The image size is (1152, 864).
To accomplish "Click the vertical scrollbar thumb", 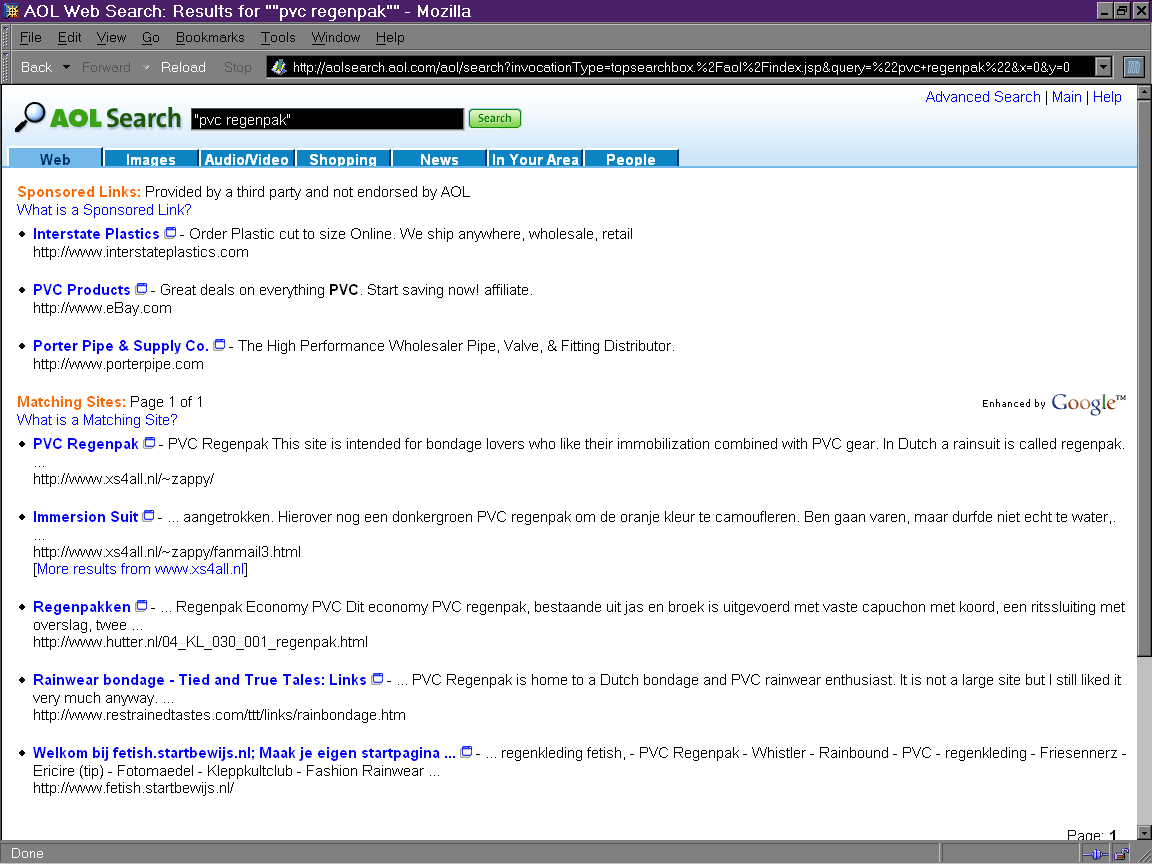I will pyautogui.click(x=1144, y=378).
